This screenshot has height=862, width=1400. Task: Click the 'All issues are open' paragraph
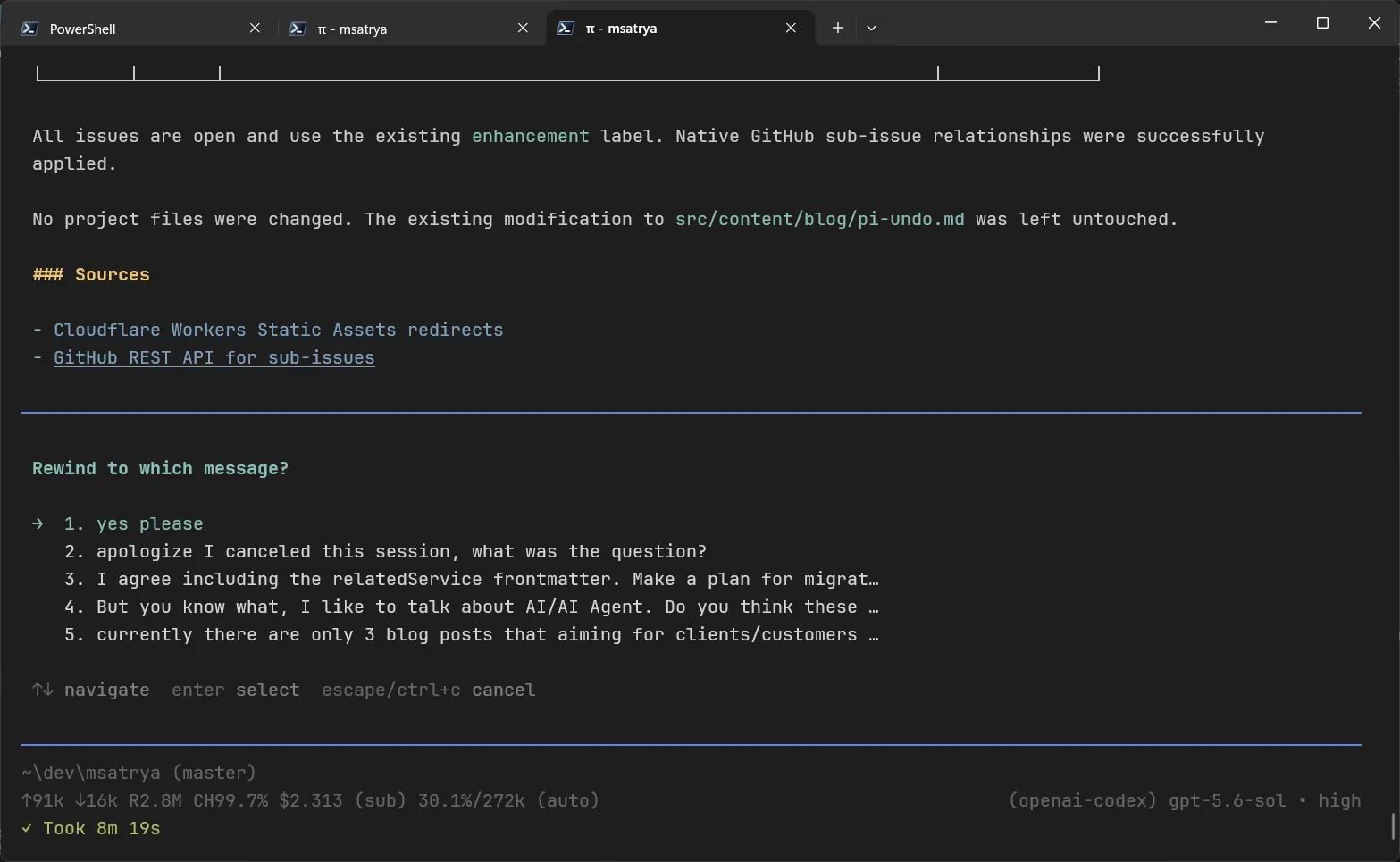(649, 149)
